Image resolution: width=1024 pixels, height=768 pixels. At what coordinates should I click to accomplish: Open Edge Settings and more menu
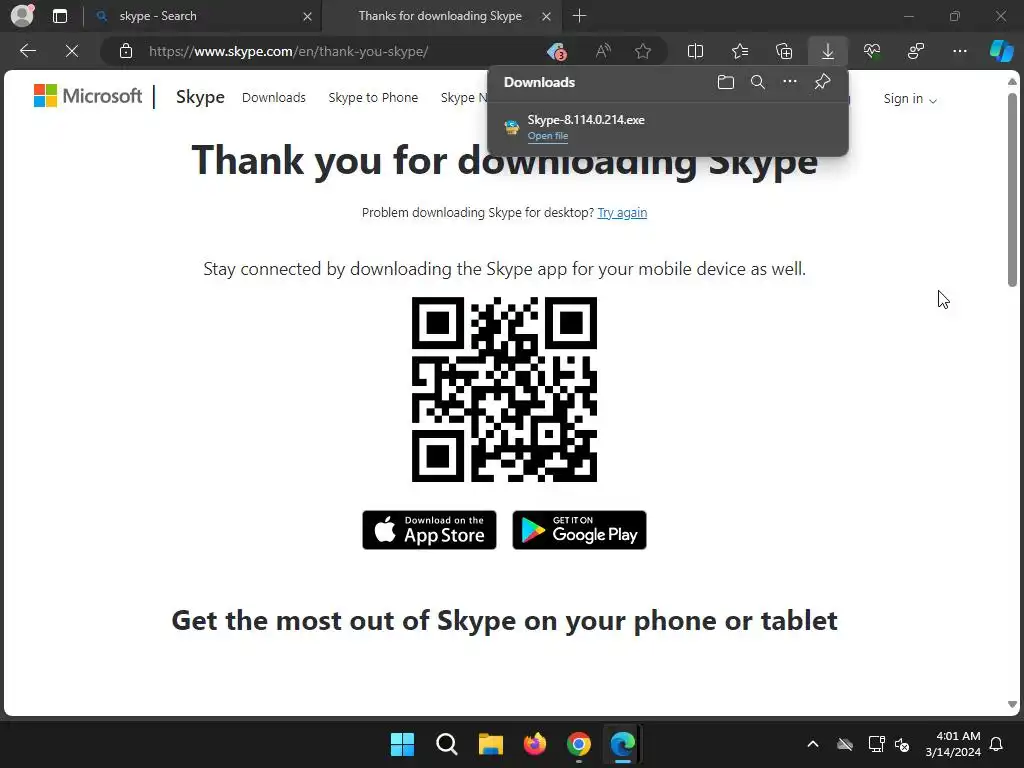tap(959, 51)
